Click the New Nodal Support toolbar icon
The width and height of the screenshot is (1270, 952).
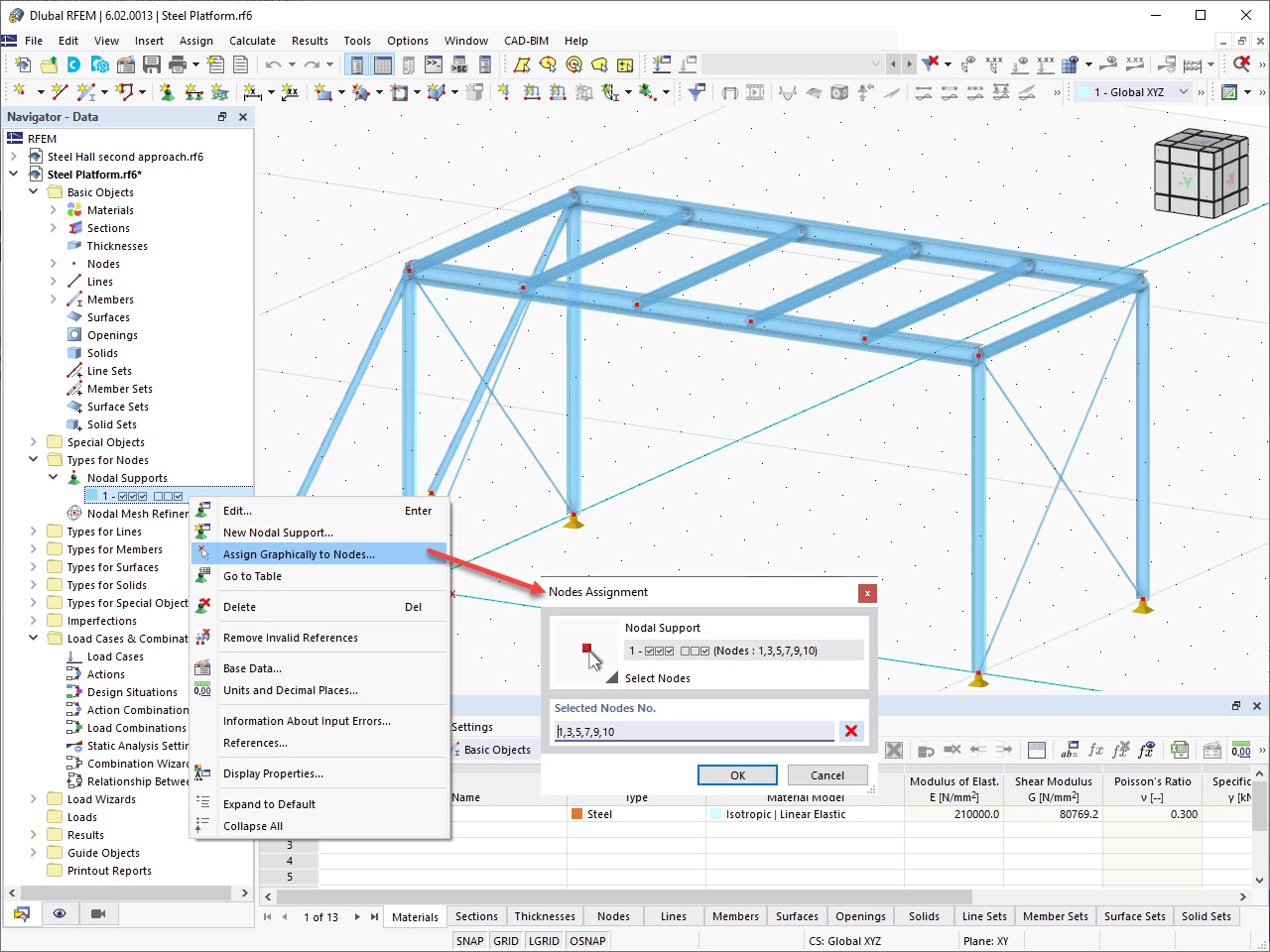[167, 92]
